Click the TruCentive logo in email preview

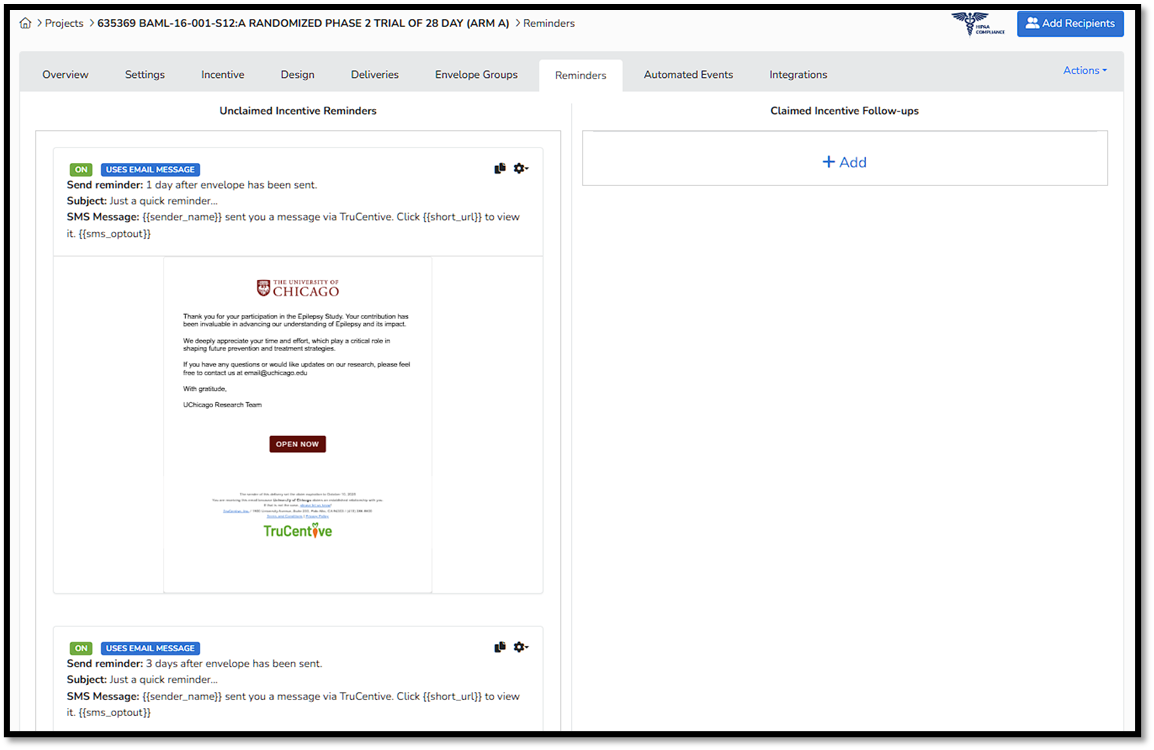[x=298, y=531]
